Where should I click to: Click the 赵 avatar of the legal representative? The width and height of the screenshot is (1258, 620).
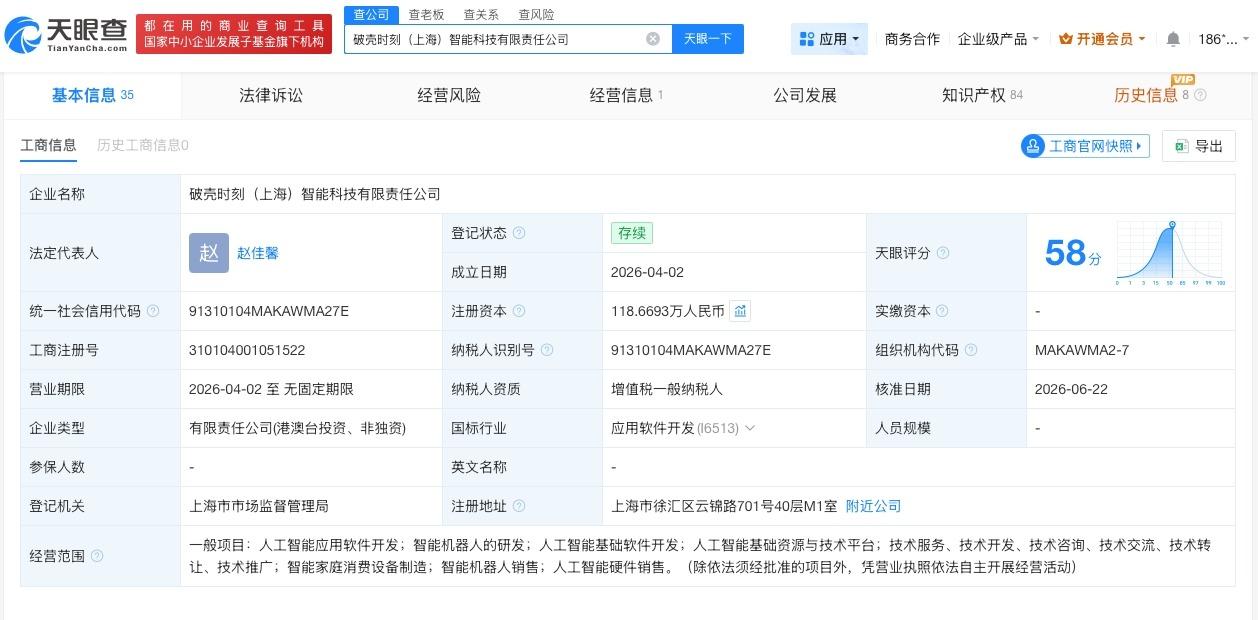[209, 253]
